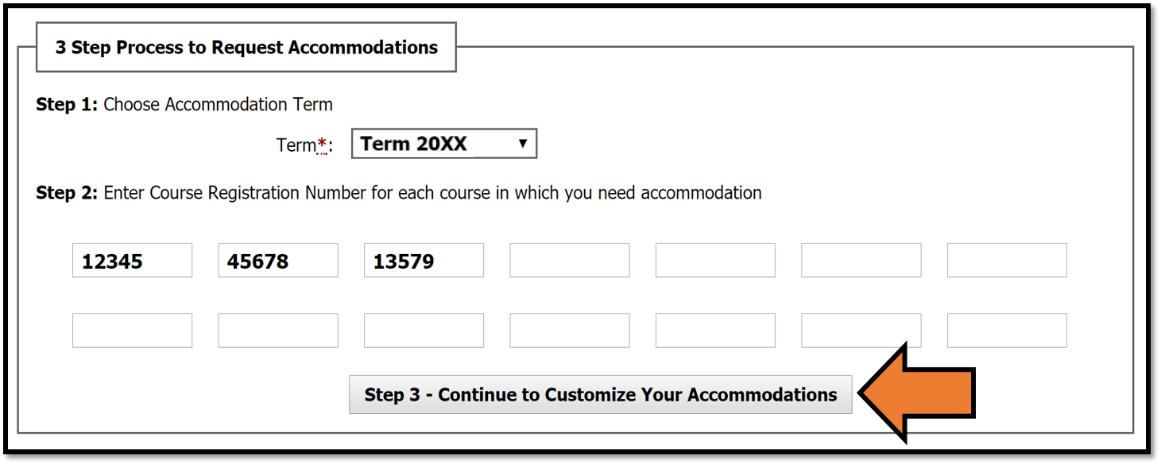
Task: Select the fifth course field in bottom row
Action: (715, 331)
